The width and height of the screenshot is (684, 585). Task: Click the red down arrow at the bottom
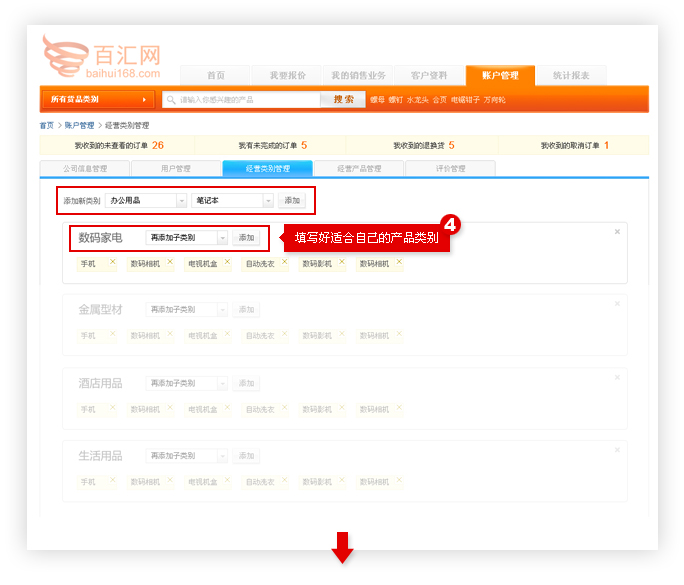pyautogui.click(x=342, y=547)
